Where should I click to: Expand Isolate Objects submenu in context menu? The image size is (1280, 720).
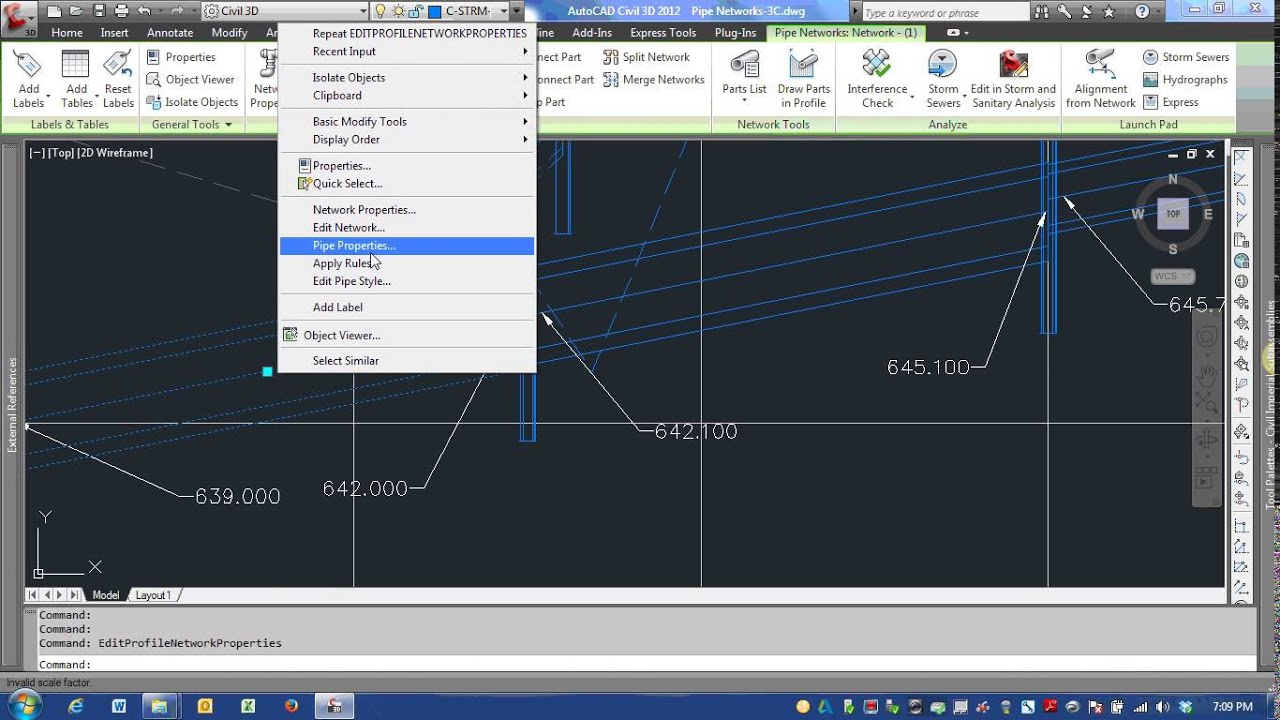407,78
